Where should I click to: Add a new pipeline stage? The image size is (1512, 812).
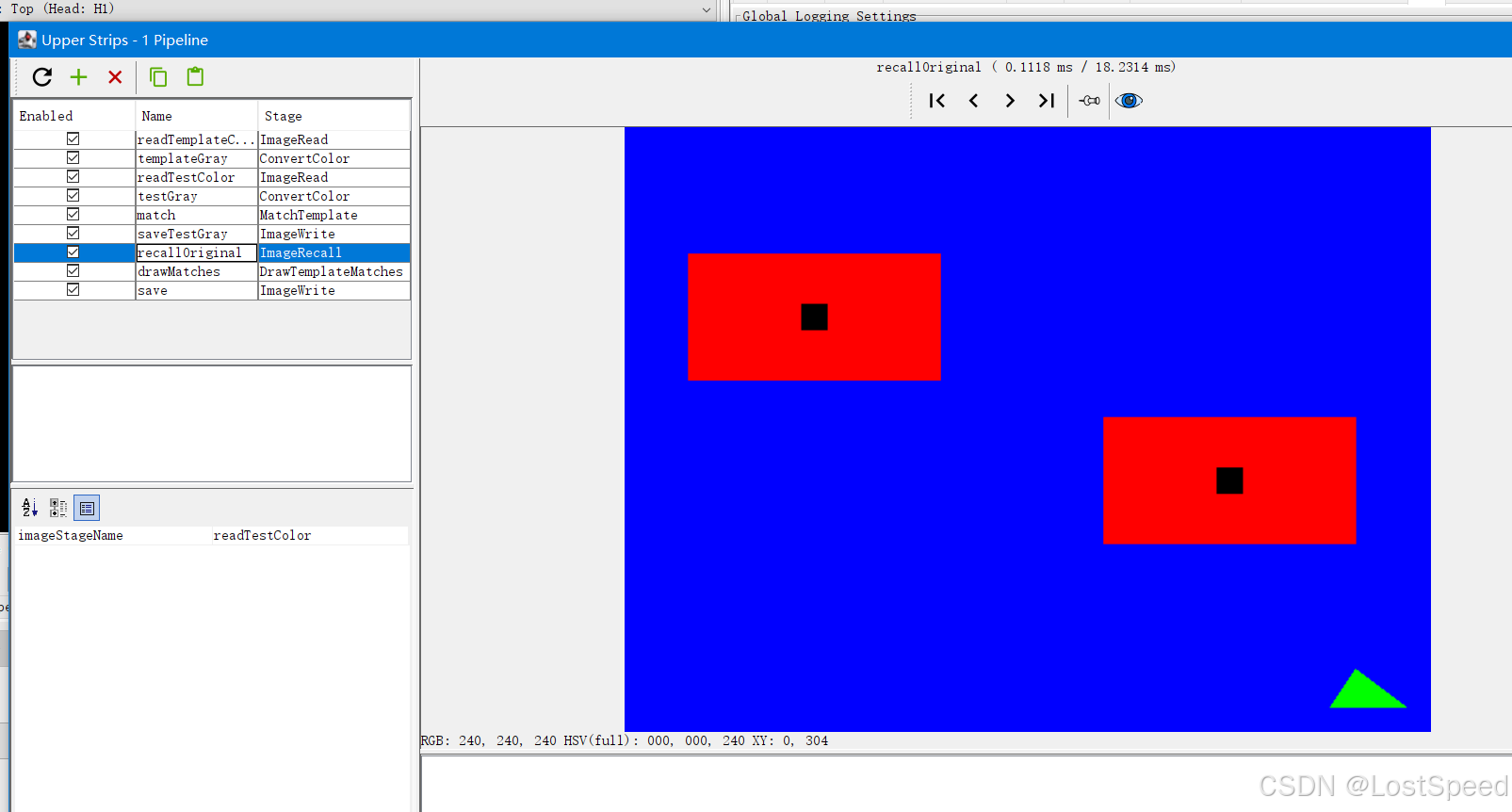click(x=79, y=77)
